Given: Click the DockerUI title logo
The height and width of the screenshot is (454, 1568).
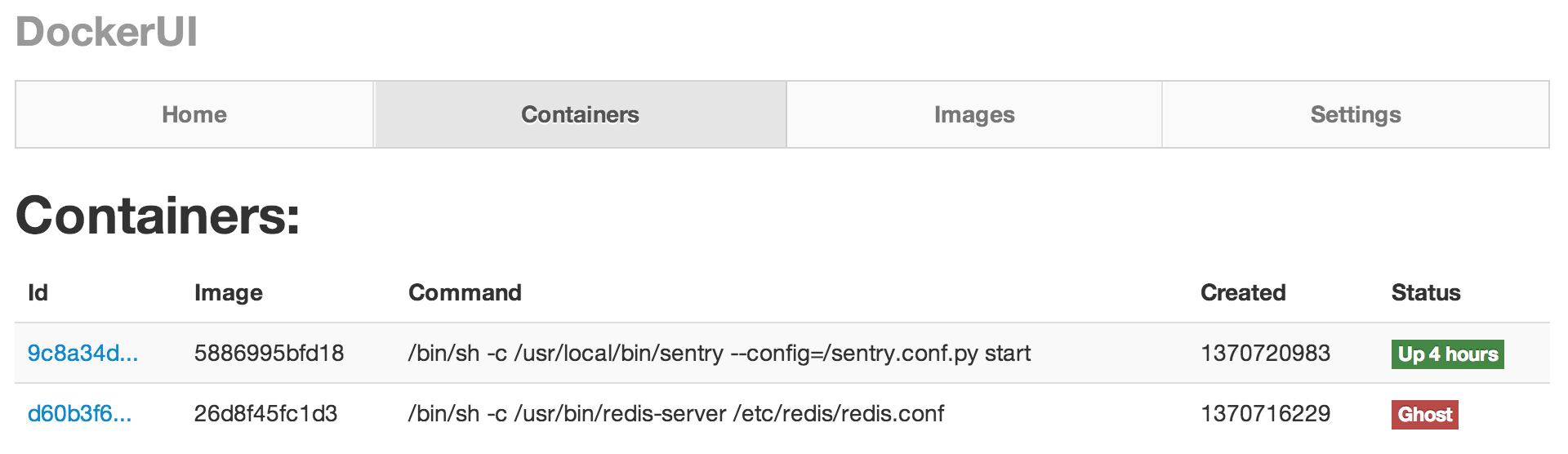Looking at the screenshot, I should pos(106,33).
